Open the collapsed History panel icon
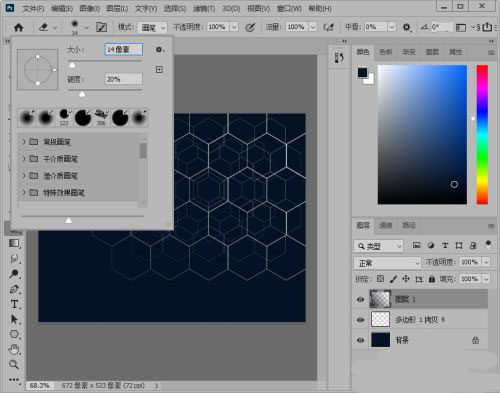Screen dimensions: 500x393 pyautogui.click(x=339, y=57)
